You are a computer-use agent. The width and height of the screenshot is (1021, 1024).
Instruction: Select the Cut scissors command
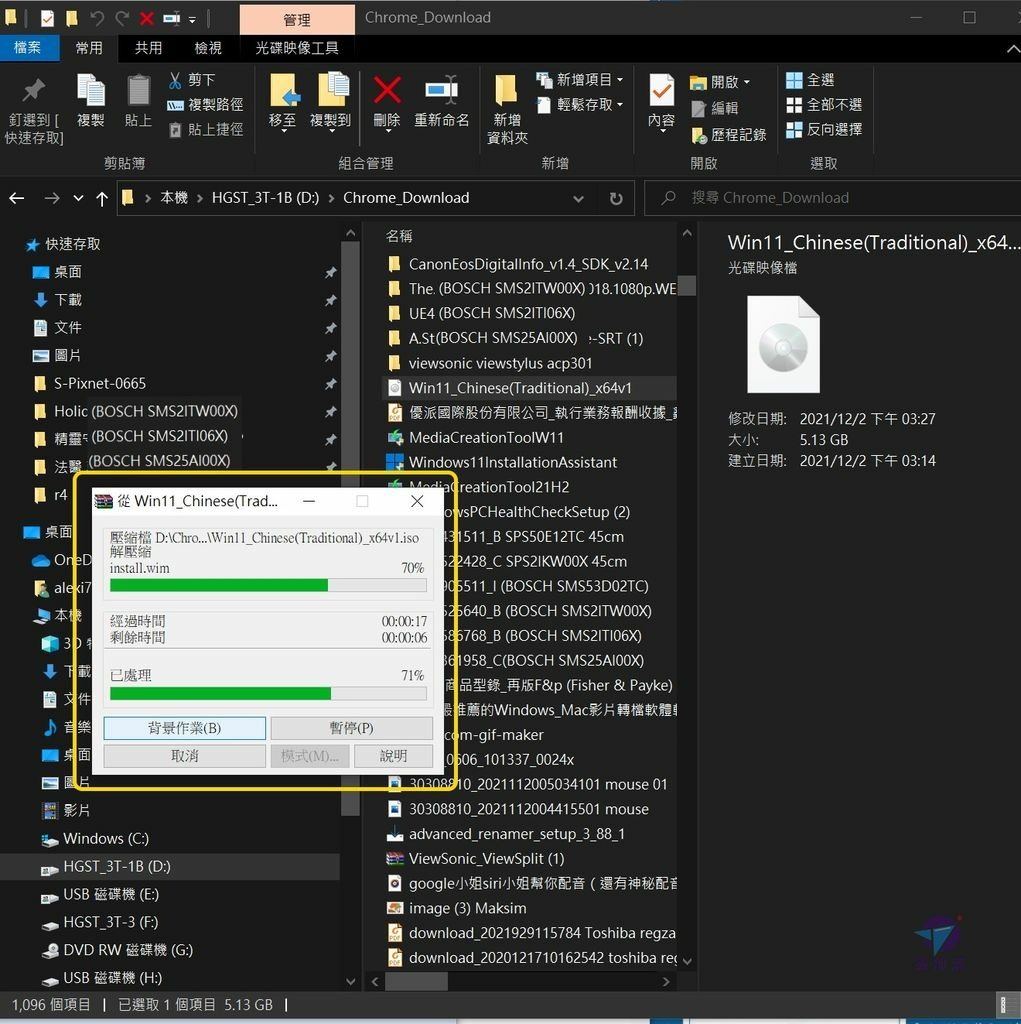pyautogui.click(x=191, y=80)
